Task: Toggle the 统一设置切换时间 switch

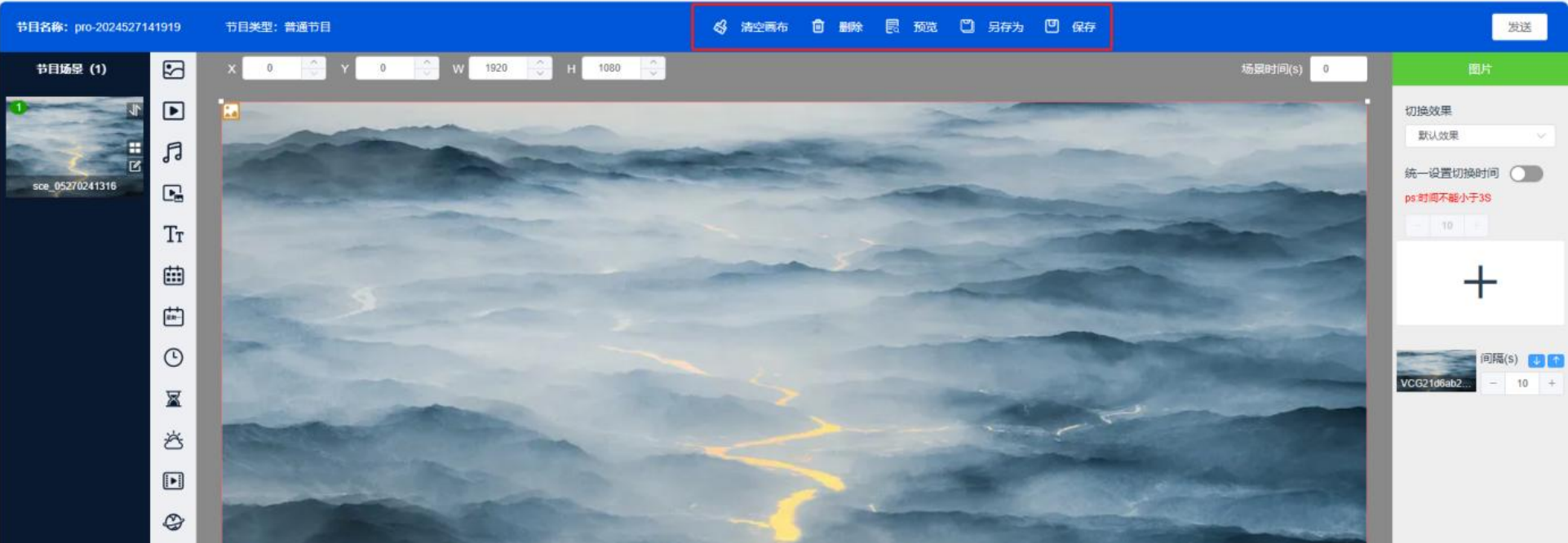Action: click(1526, 174)
